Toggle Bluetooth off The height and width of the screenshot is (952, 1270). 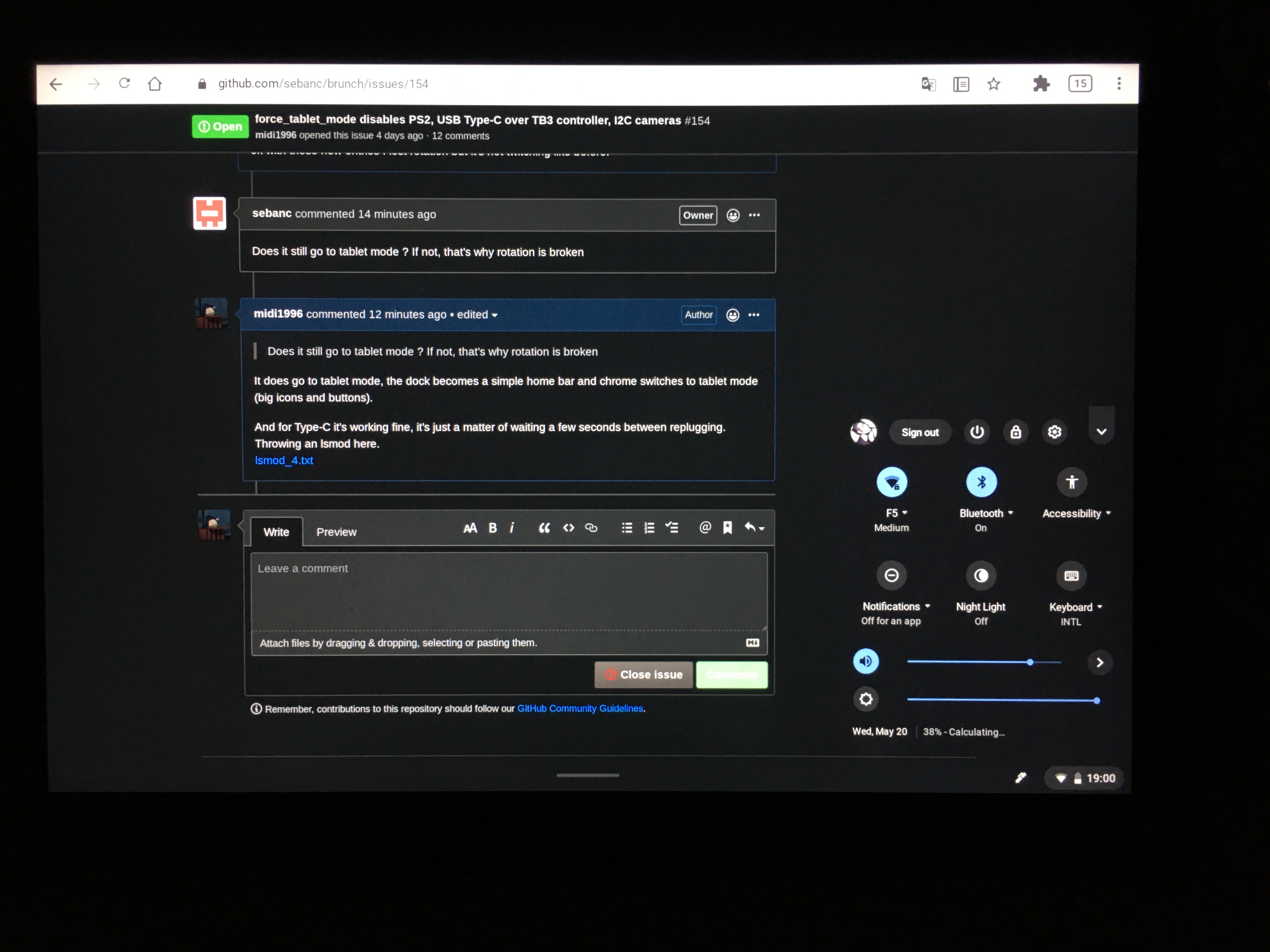[981, 482]
